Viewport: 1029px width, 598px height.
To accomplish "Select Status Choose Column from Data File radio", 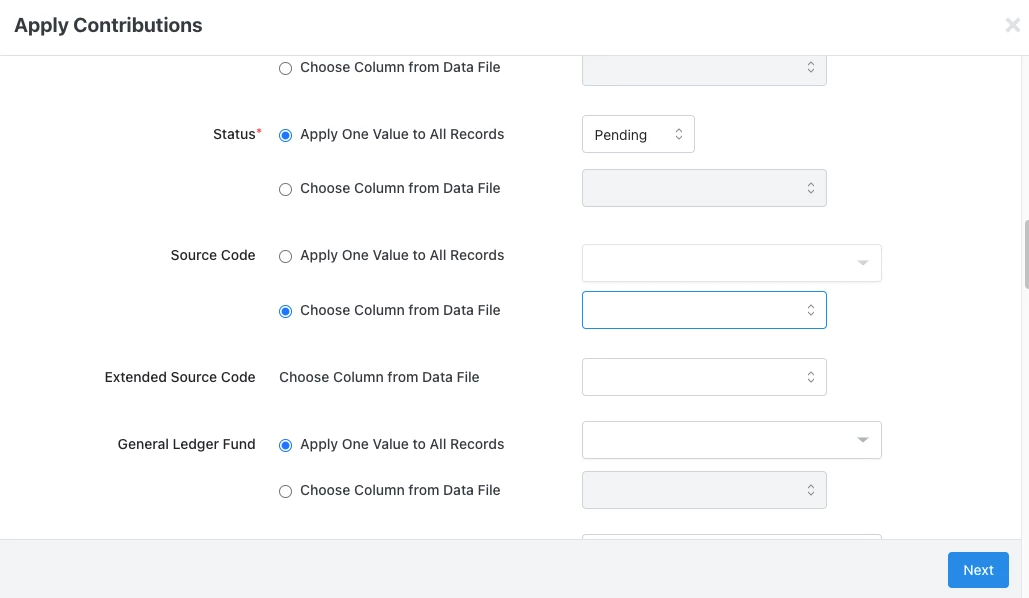I will tap(285, 190).
